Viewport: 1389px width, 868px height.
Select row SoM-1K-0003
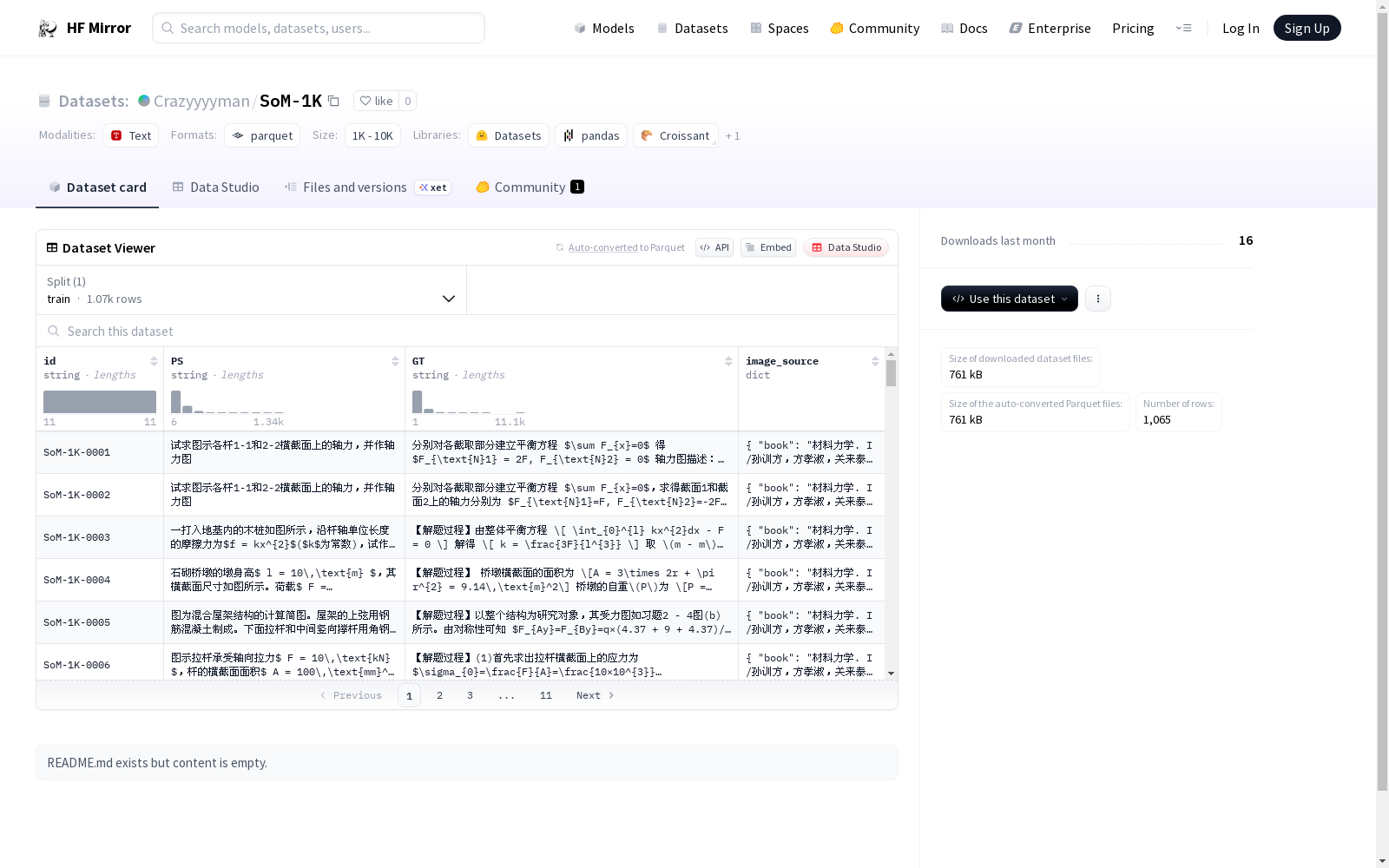pos(460,537)
